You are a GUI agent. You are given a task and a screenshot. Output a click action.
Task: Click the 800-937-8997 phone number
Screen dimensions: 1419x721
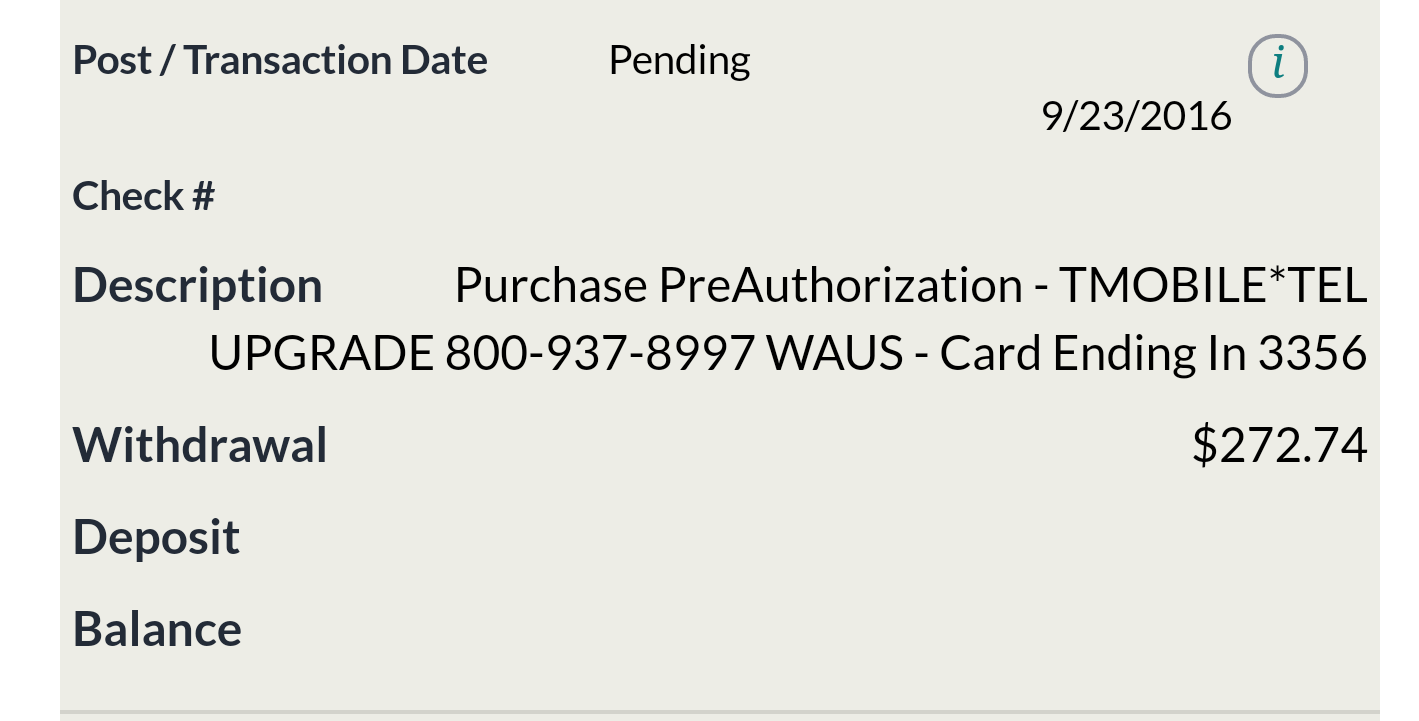pos(599,353)
